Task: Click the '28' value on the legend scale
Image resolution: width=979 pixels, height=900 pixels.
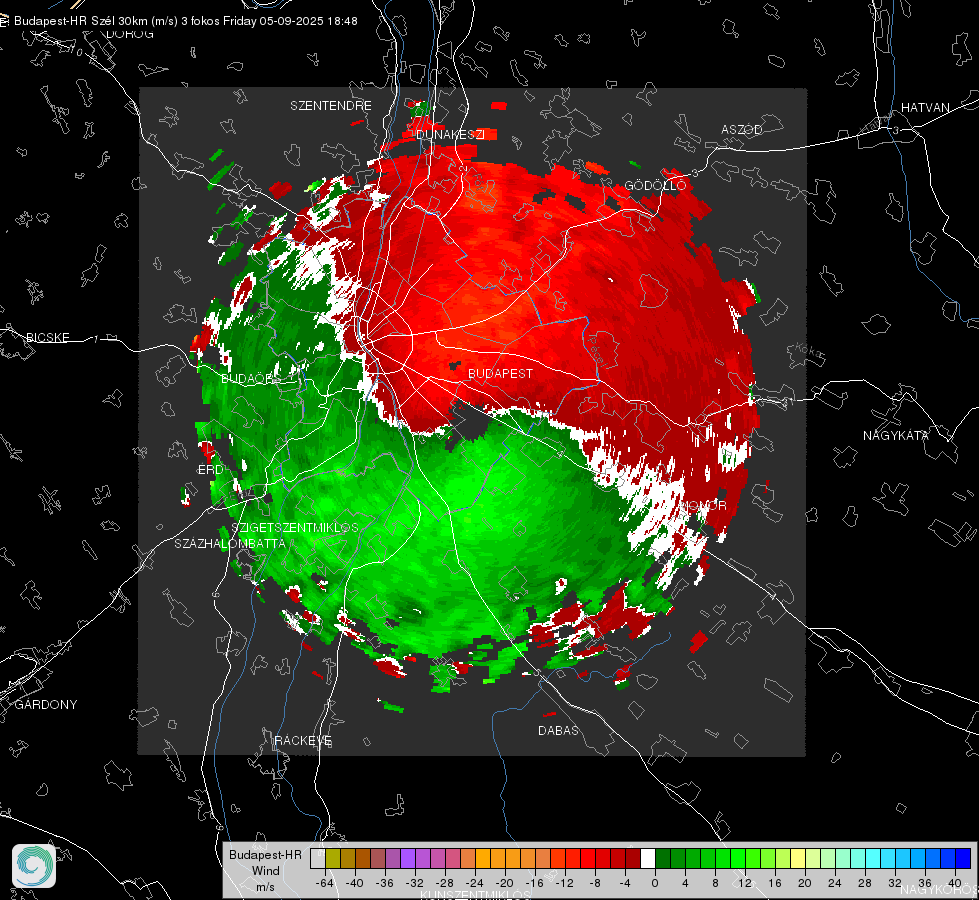Action: tap(865, 883)
